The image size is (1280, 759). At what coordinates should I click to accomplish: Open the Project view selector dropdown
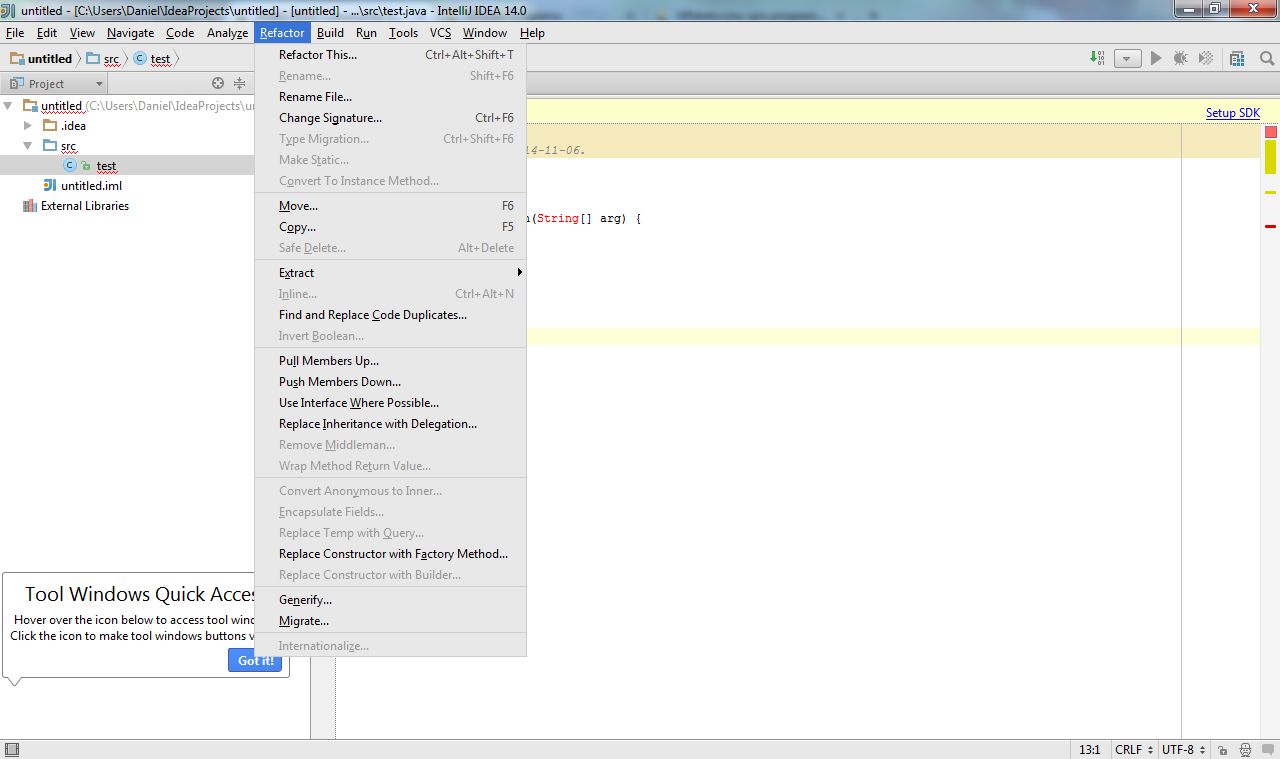(x=56, y=84)
